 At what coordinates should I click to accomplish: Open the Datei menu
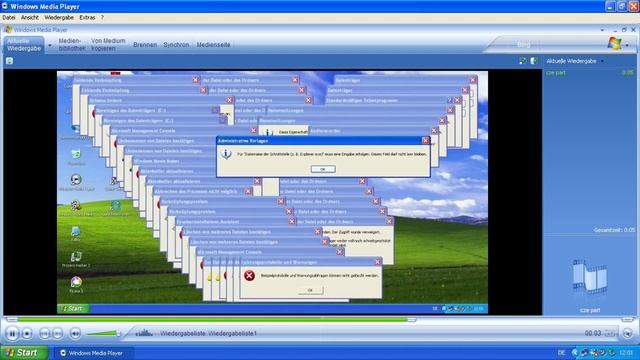(x=9, y=18)
